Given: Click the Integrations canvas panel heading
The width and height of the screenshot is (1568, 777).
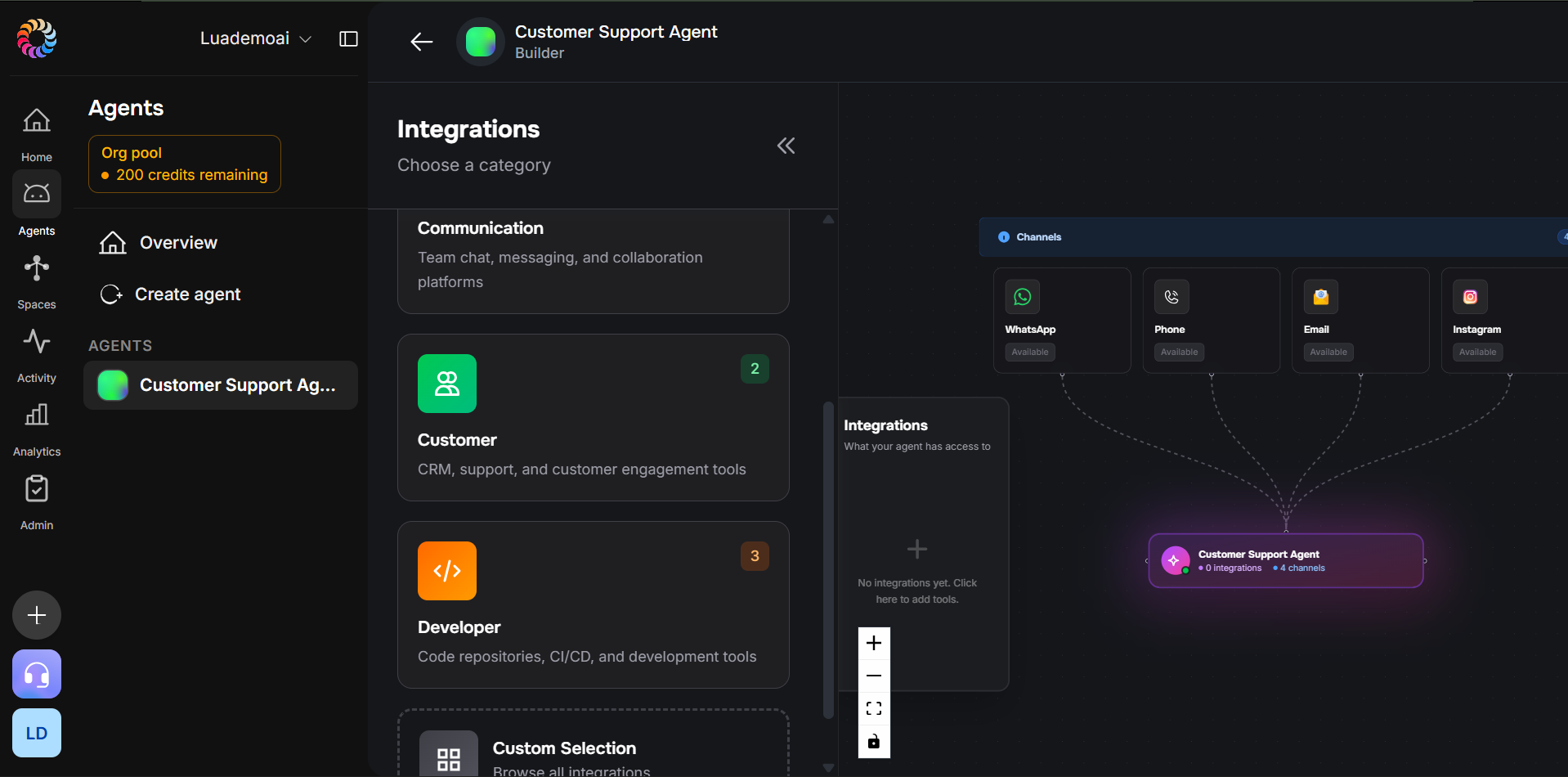Looking at the screenshot, I should click(885, 425).
